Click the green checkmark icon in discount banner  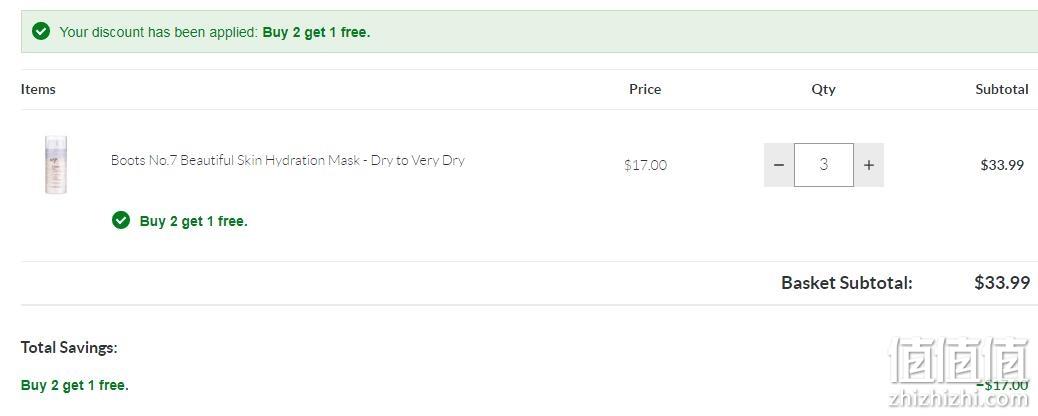[x=41, y=31]
